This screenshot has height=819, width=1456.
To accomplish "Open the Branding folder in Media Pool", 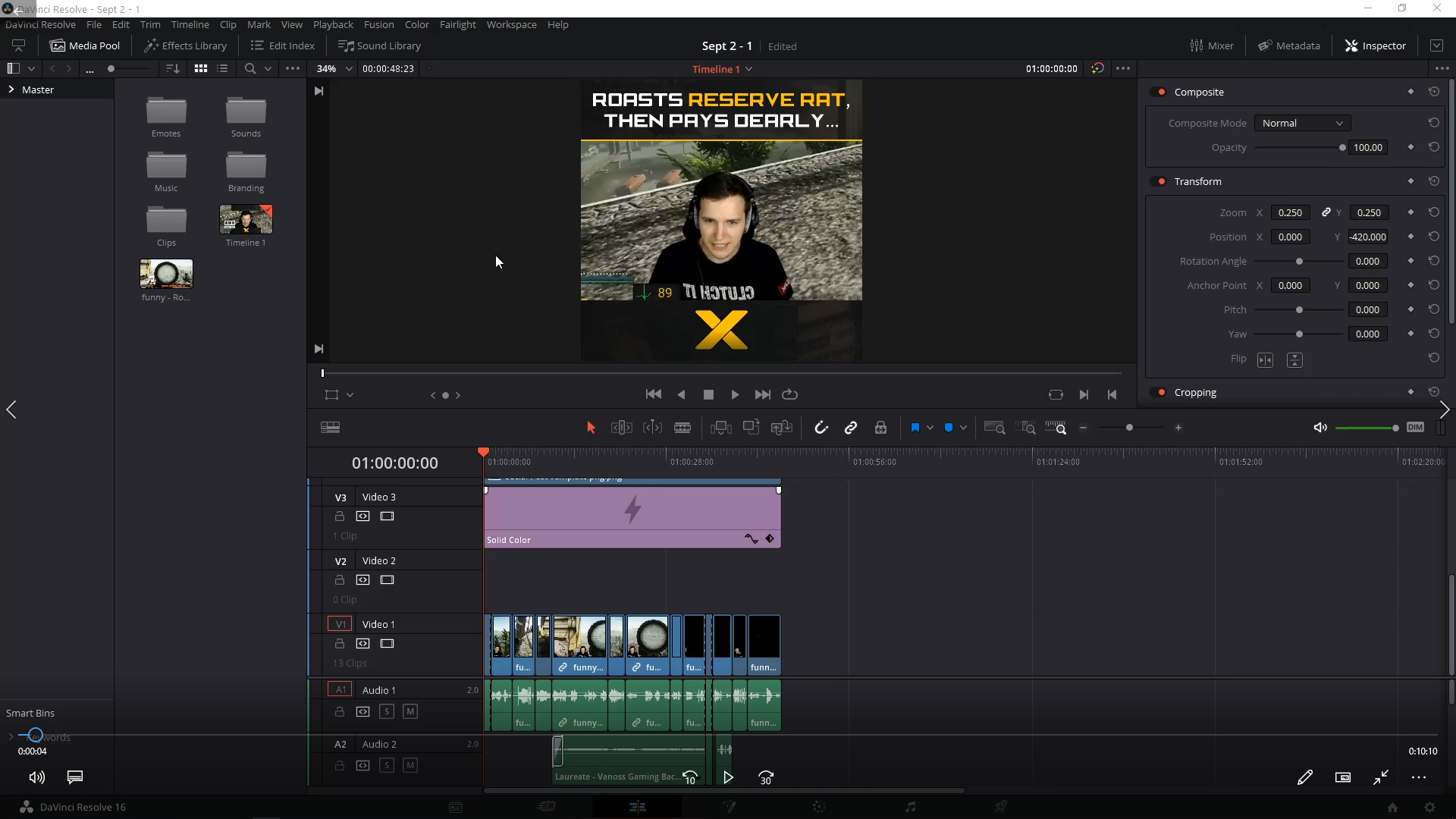I will 246,165.
